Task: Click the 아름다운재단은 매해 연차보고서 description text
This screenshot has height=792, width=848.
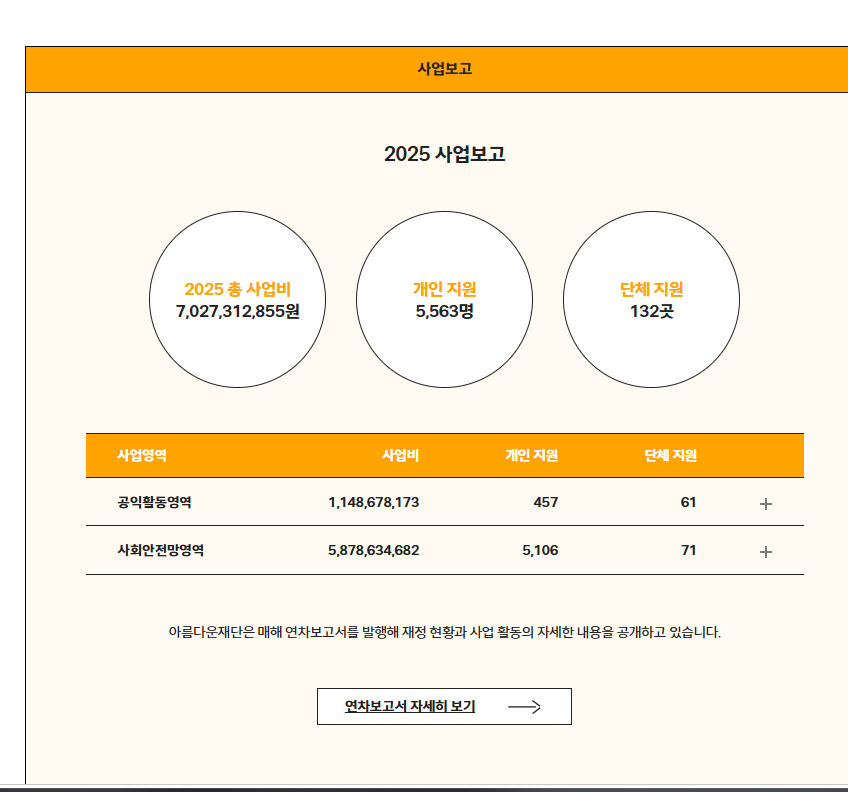Action: tap(445, 632)
